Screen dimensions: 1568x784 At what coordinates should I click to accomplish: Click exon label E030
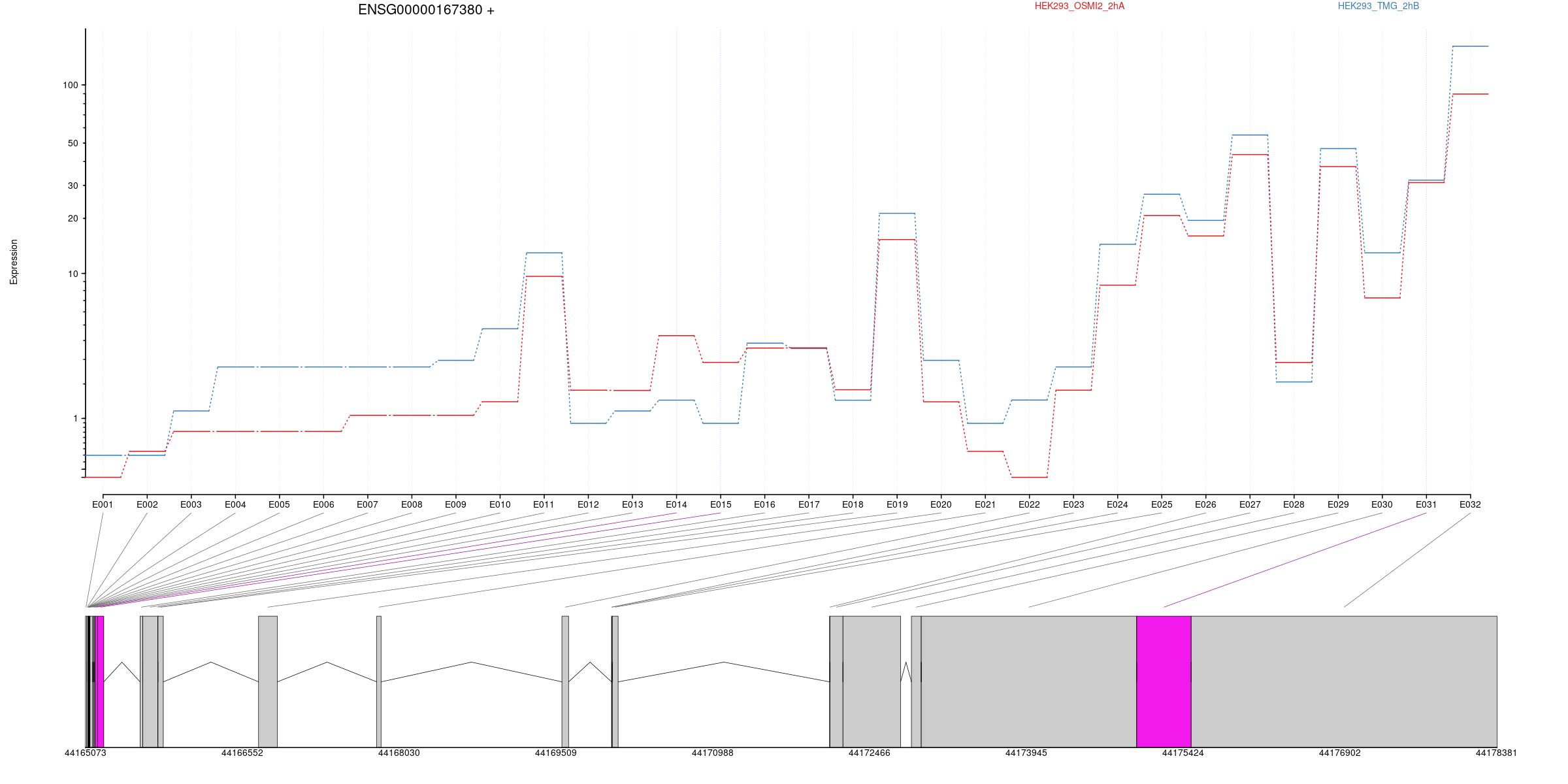1382,504
